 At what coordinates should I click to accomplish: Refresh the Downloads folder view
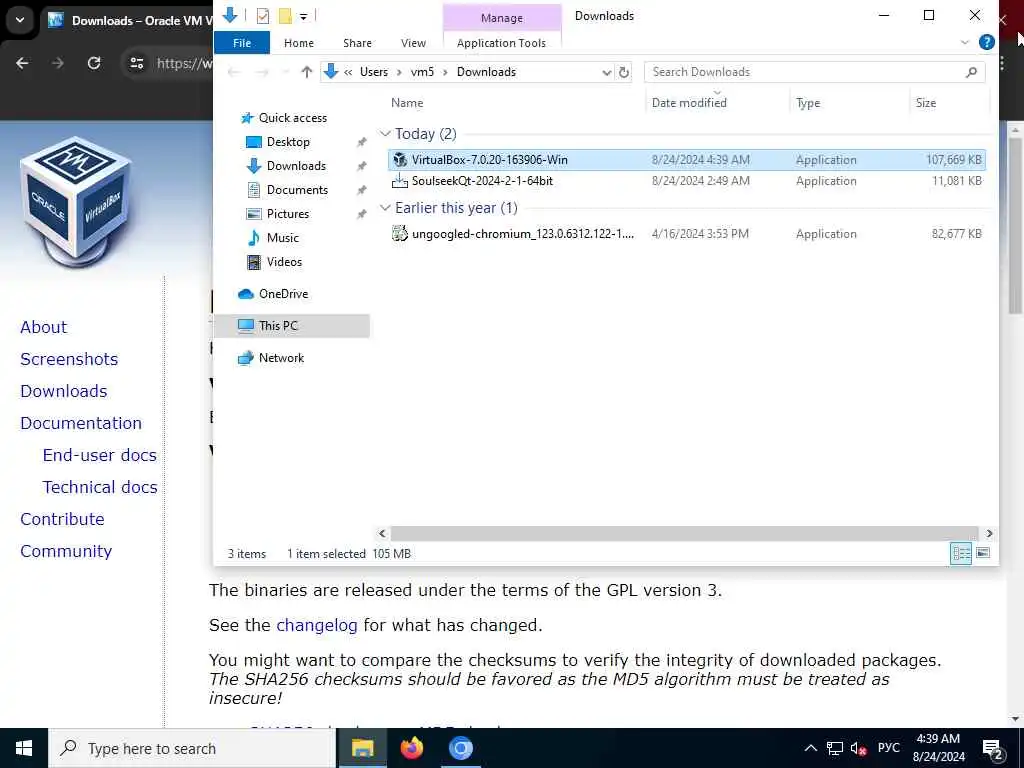pyautogui.click(x=624, y=72)
